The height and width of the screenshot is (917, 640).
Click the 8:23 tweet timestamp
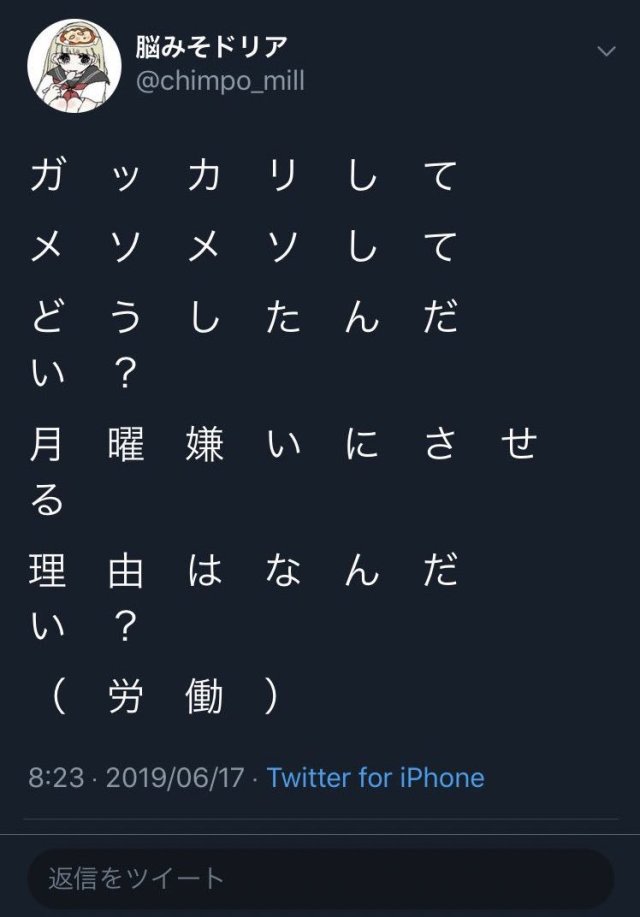[x=56, y=778]
